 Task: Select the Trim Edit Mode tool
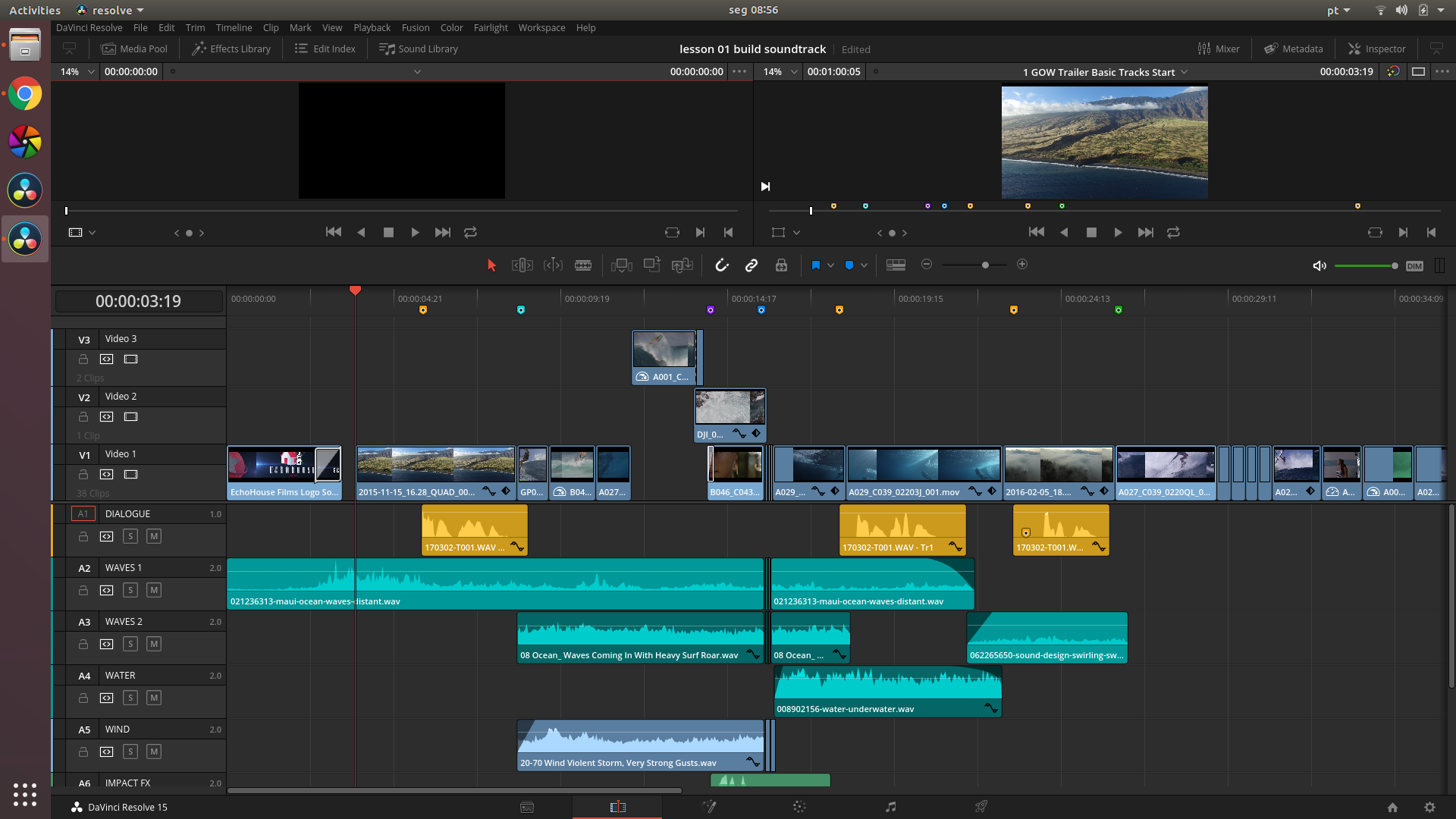point(522,265)
